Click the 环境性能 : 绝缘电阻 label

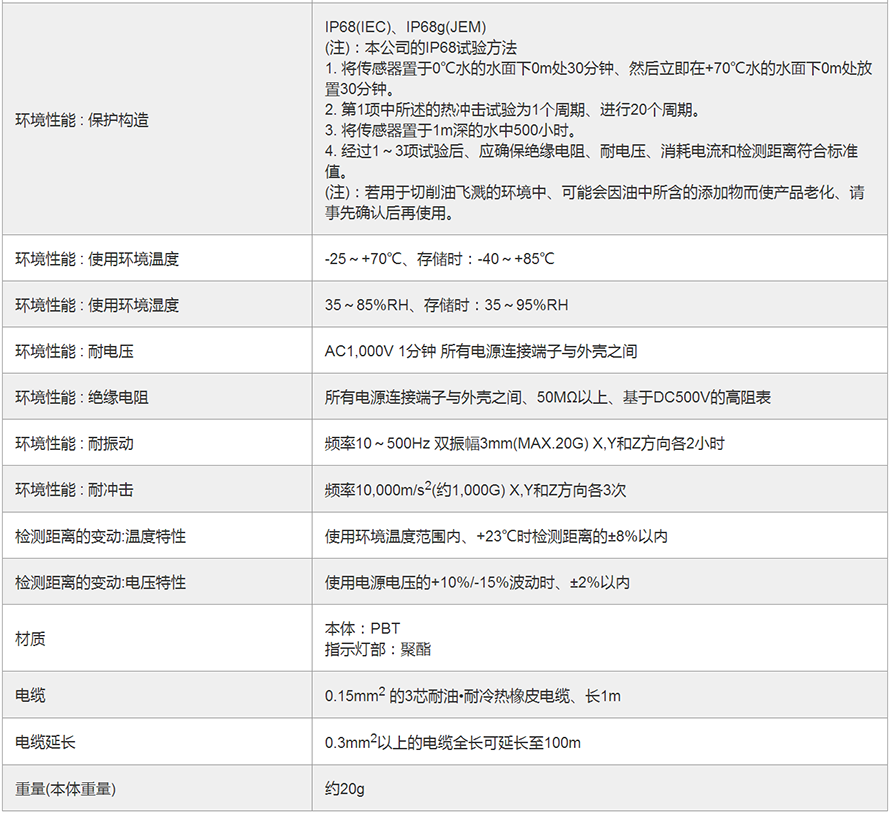tap(82, 397)
